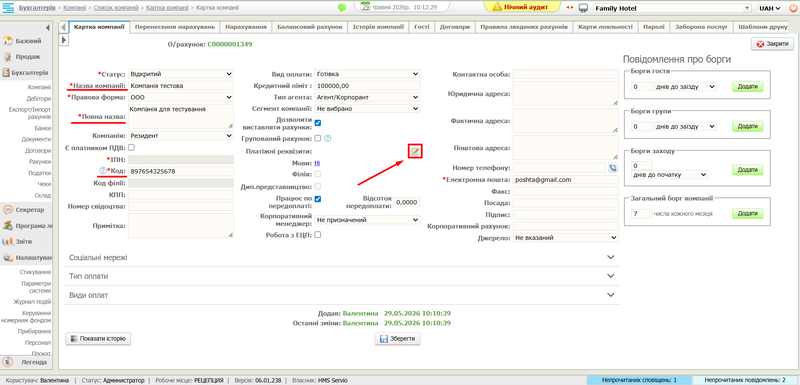Enable the Робота з ЕЦП checkbox
Screen dimensions: 800x385
coord(318,235)
